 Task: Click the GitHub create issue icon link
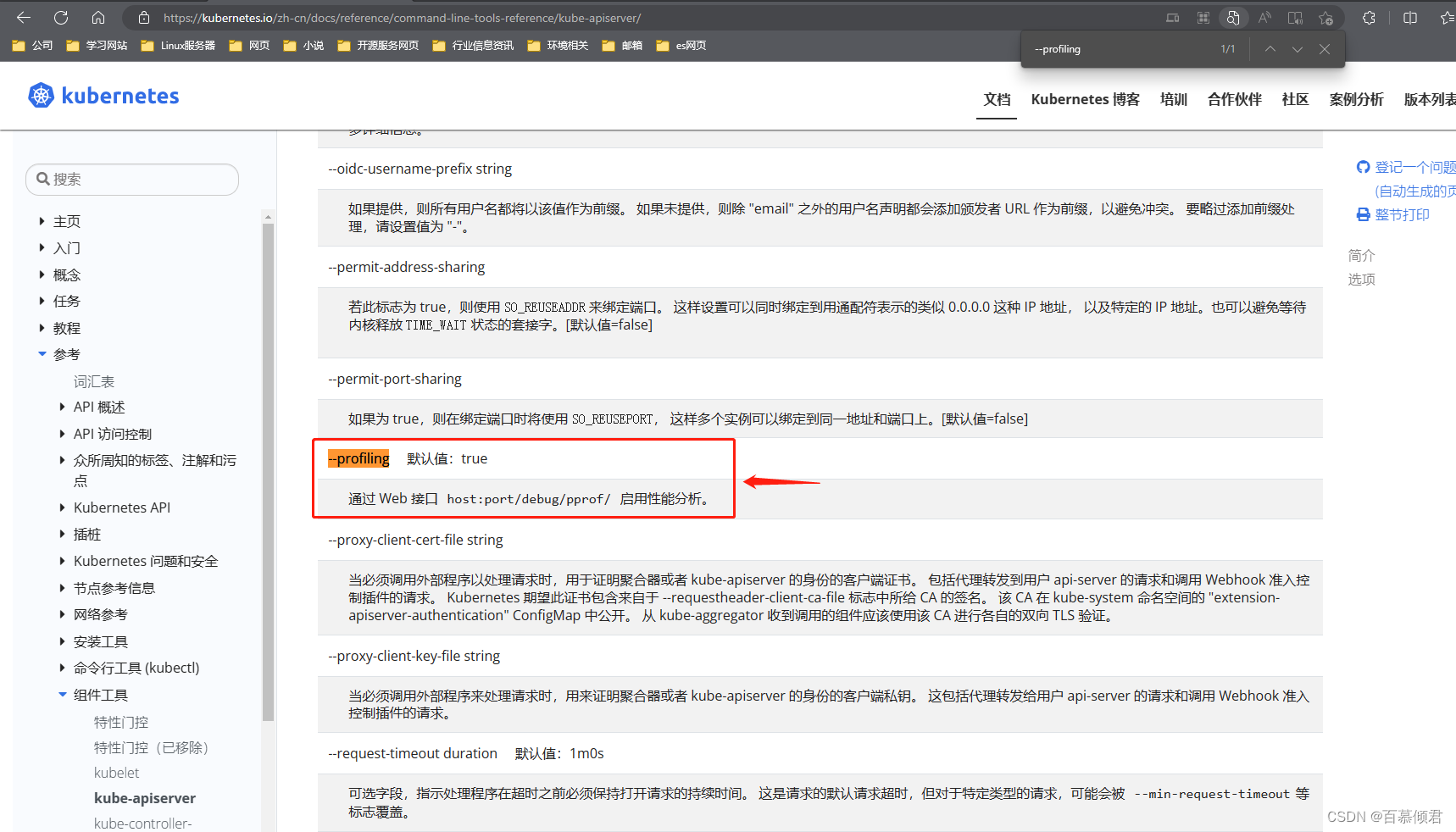click(x=1363, y=167)
